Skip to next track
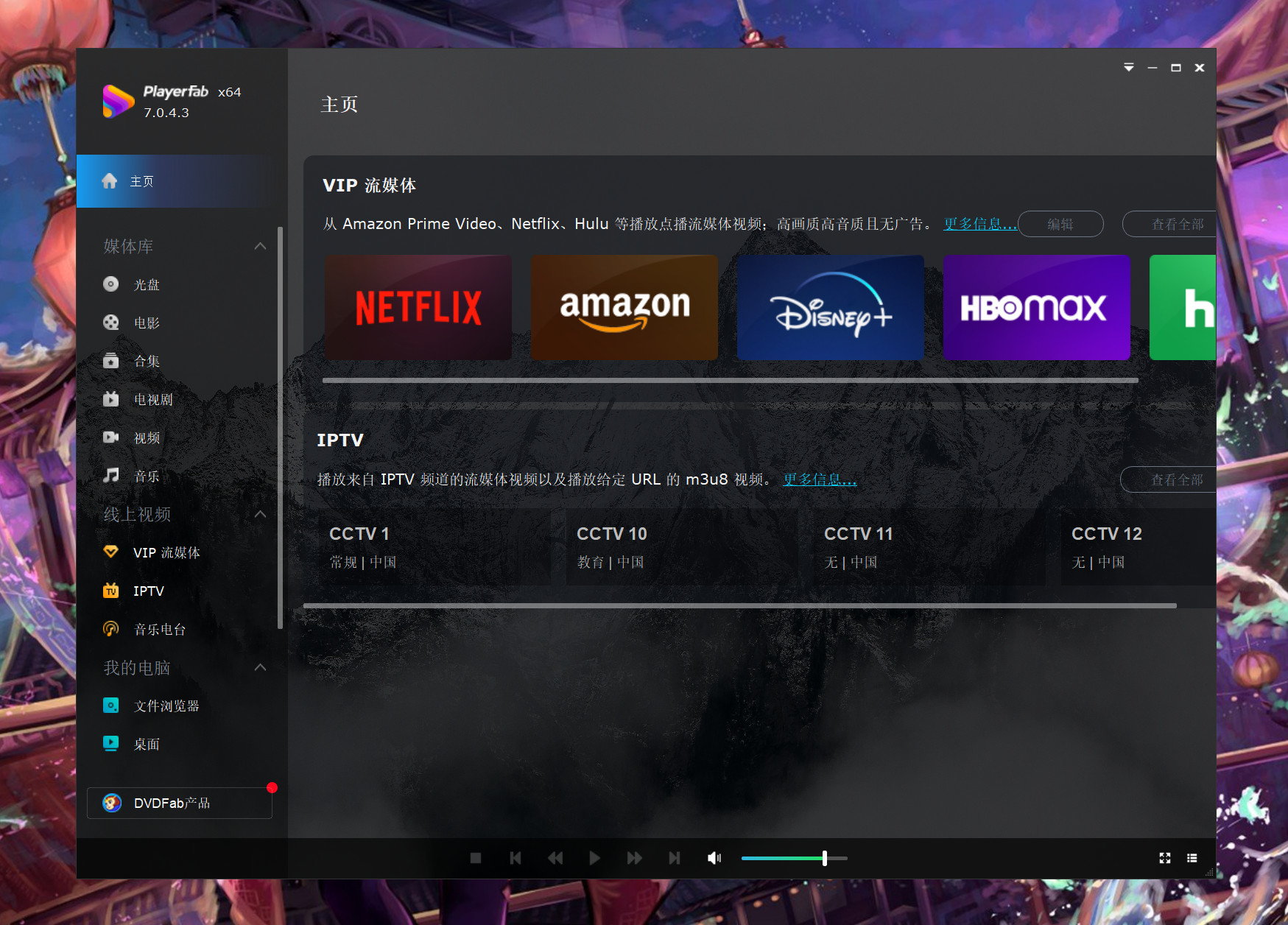Image resolution: width=1288 pixels, height=925 pixels. tap(674, 858)
